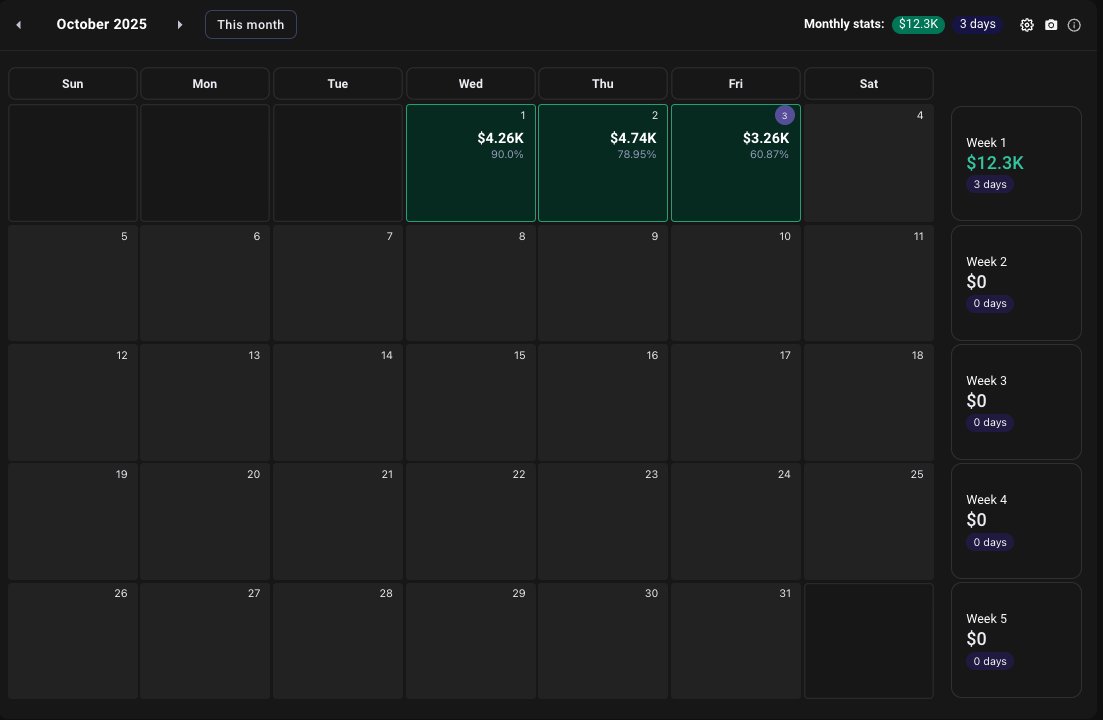Select October 8 day cell
The image size is (1103, 720).
pyautogui.click(x=471, y=283)
